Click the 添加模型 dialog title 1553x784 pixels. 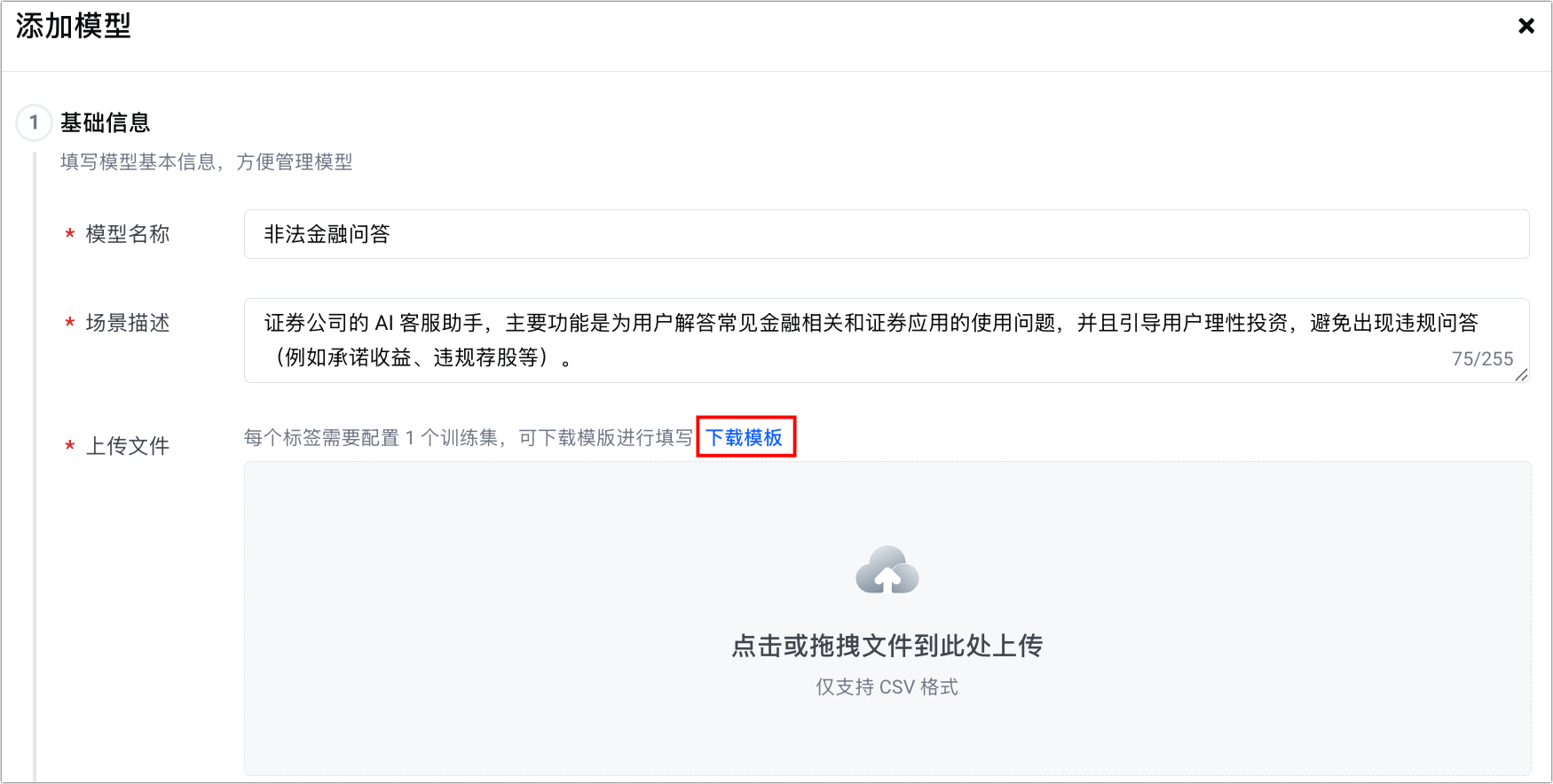[x=74, y=26]
